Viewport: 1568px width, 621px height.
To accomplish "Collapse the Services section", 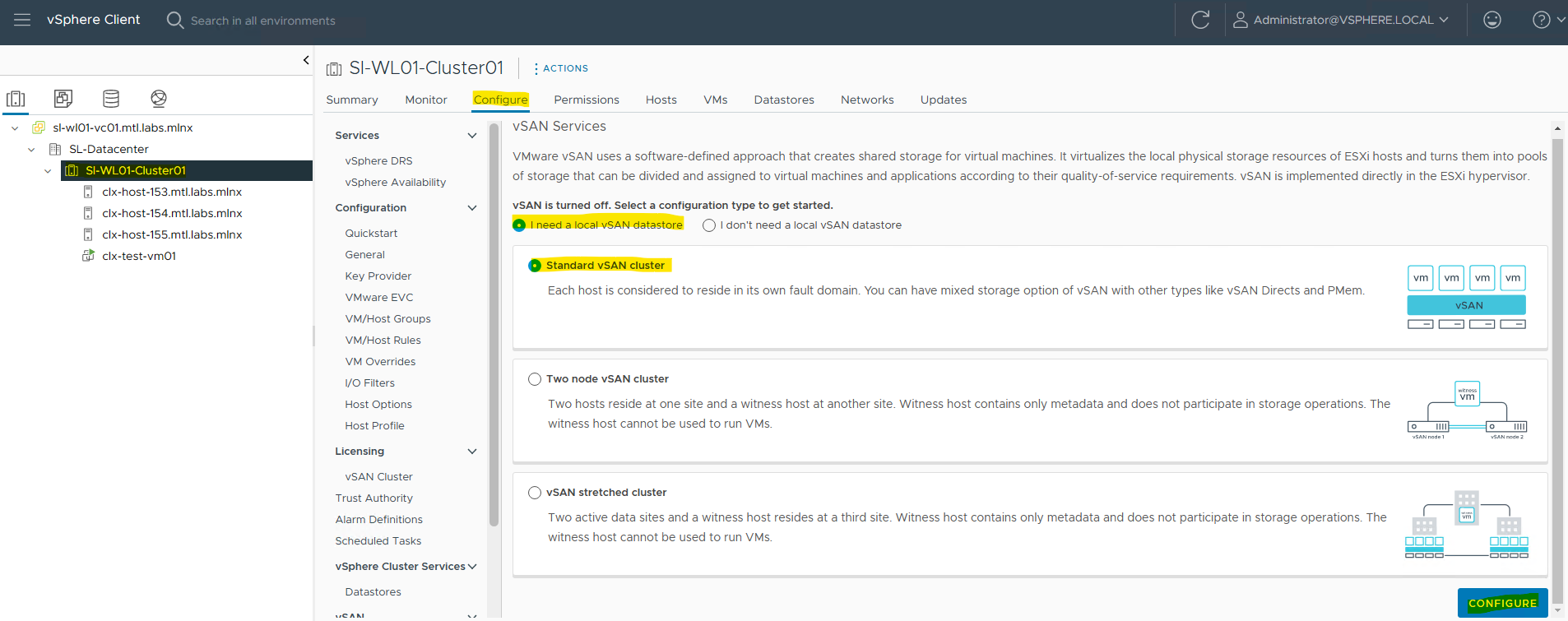I will click(x=472, y=136).
